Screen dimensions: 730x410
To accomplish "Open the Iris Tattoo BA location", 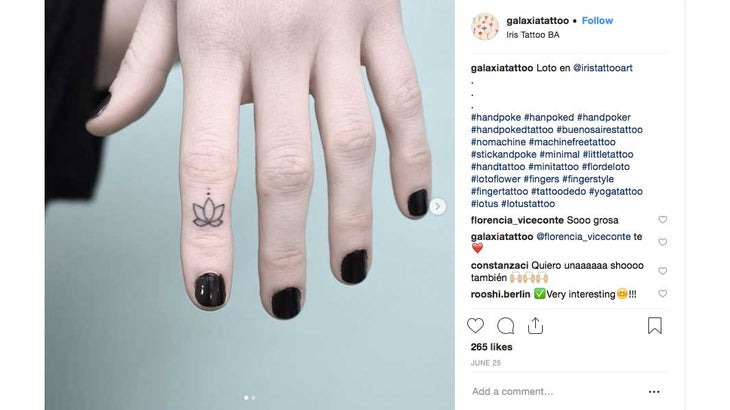I will click(533, 35).
